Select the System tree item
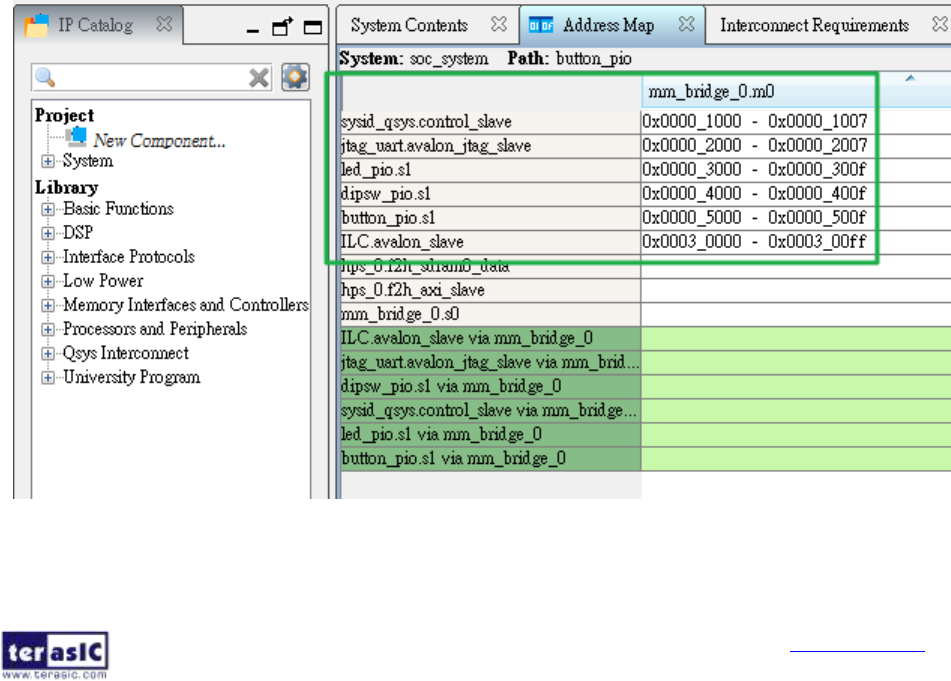This screenshot has width=951, height=681. tap(88, 161)
